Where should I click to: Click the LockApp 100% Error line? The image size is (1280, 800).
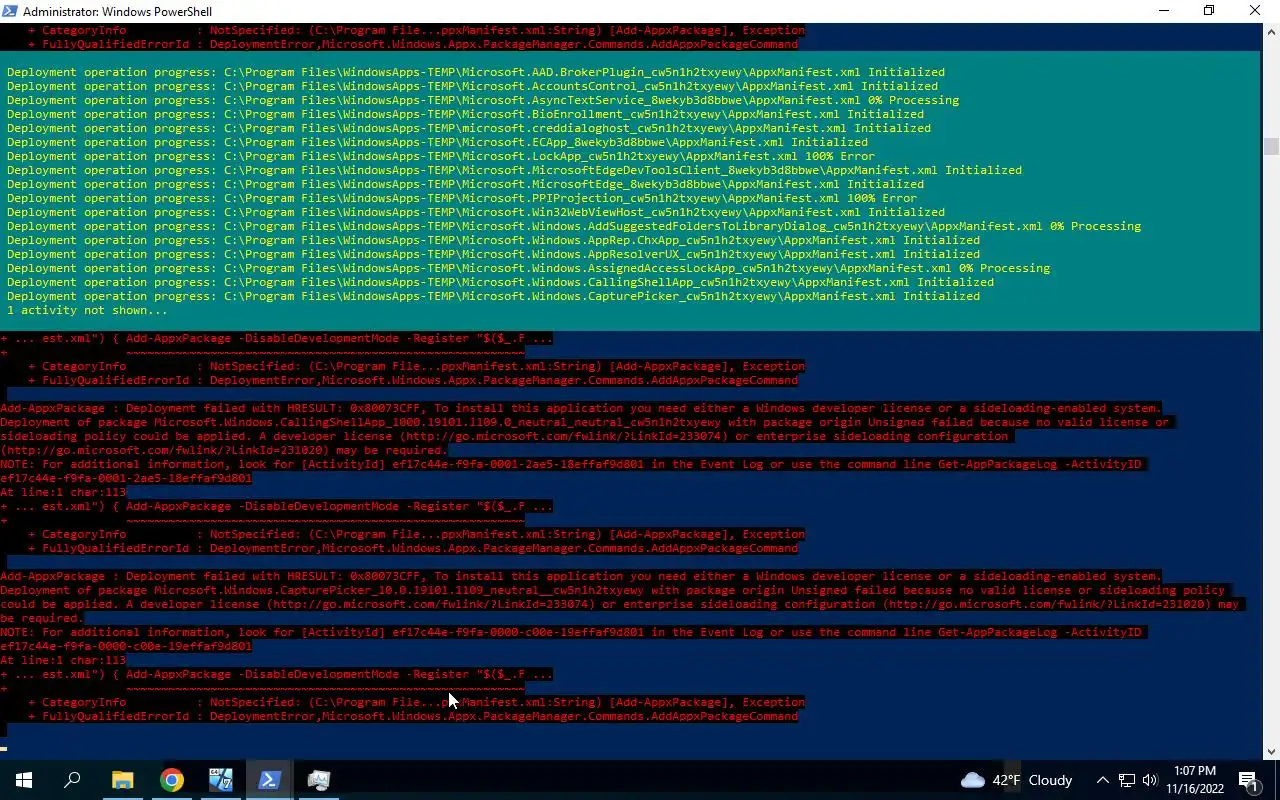(x=441, y=156)
